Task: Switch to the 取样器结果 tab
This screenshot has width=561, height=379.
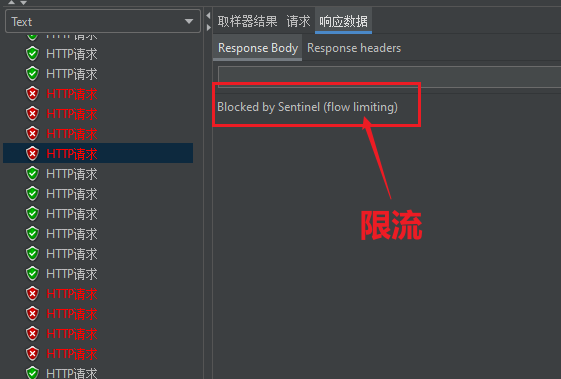Action: [247, 21]
